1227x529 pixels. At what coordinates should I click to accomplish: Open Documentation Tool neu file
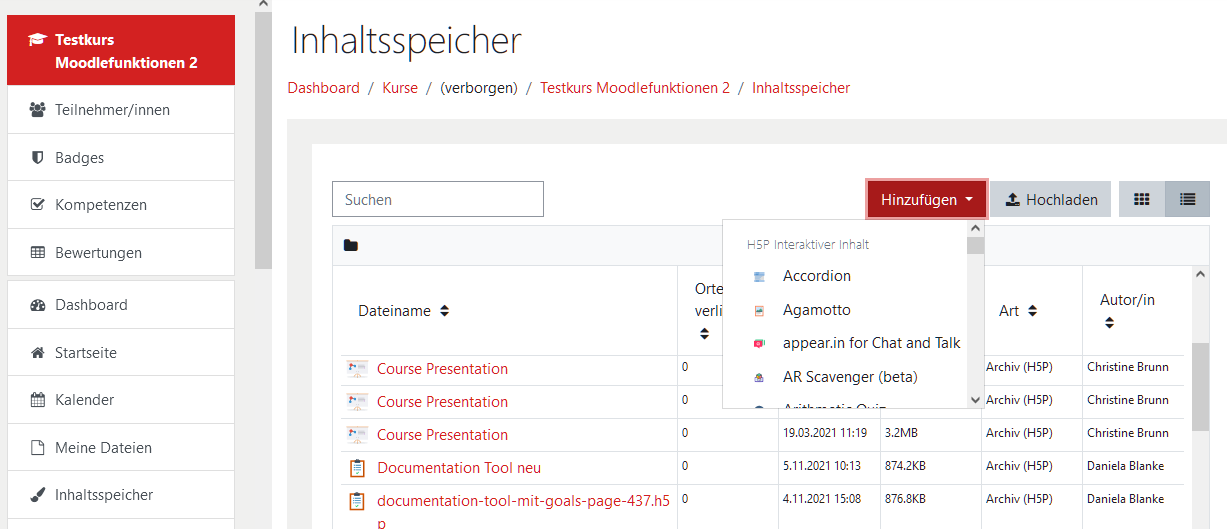459,468
